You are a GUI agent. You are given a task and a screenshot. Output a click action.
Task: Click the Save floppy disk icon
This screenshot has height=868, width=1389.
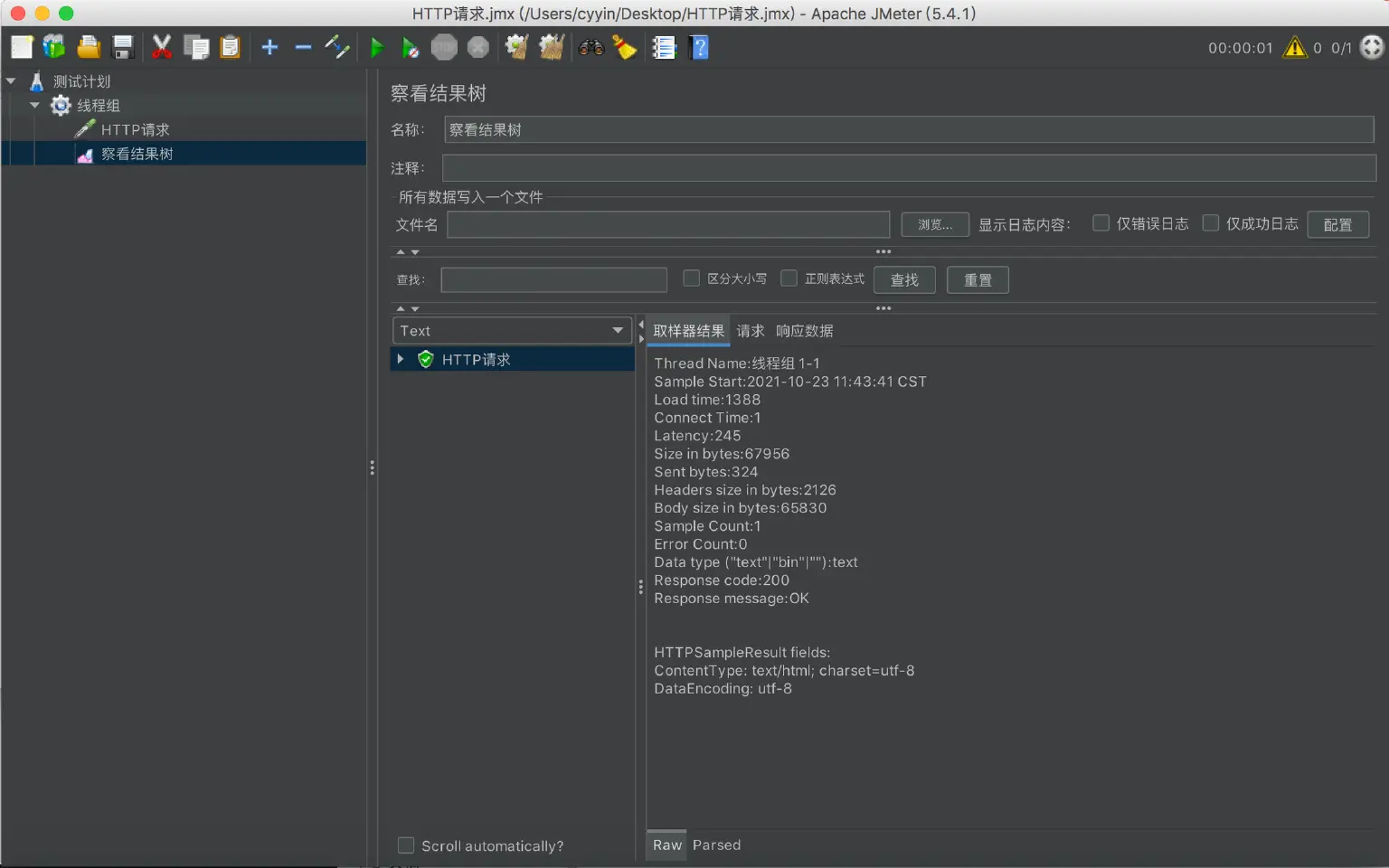pos(123,47)
